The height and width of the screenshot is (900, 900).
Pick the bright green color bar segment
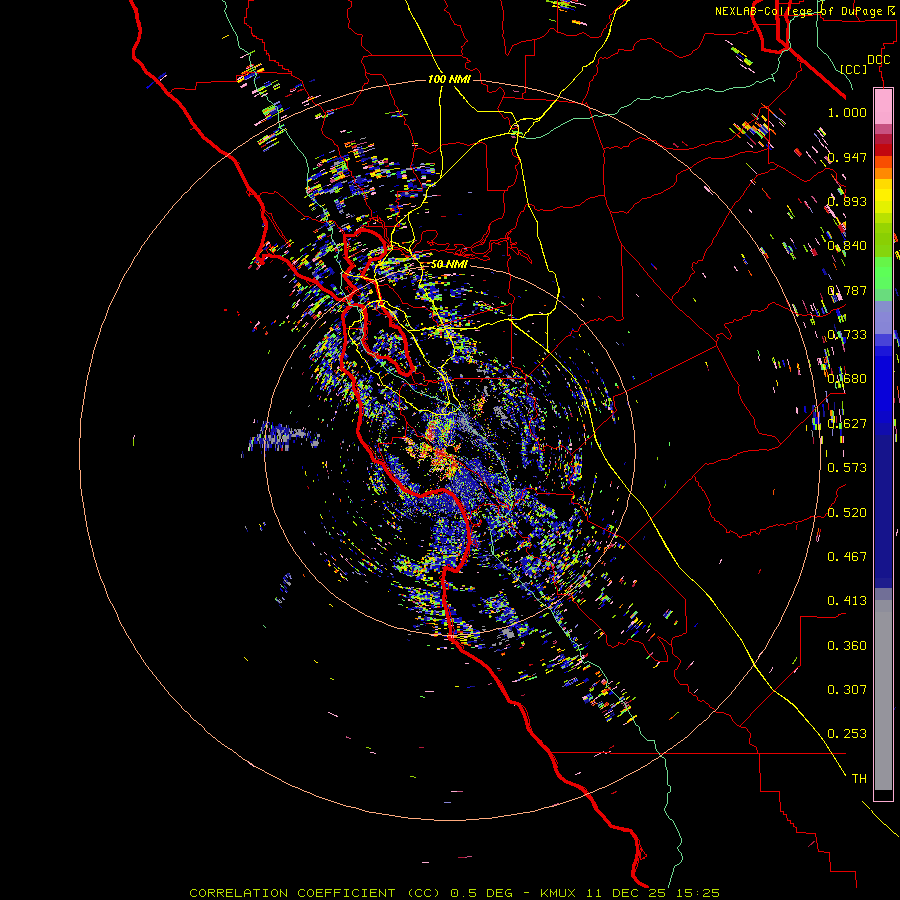point(883,273)
